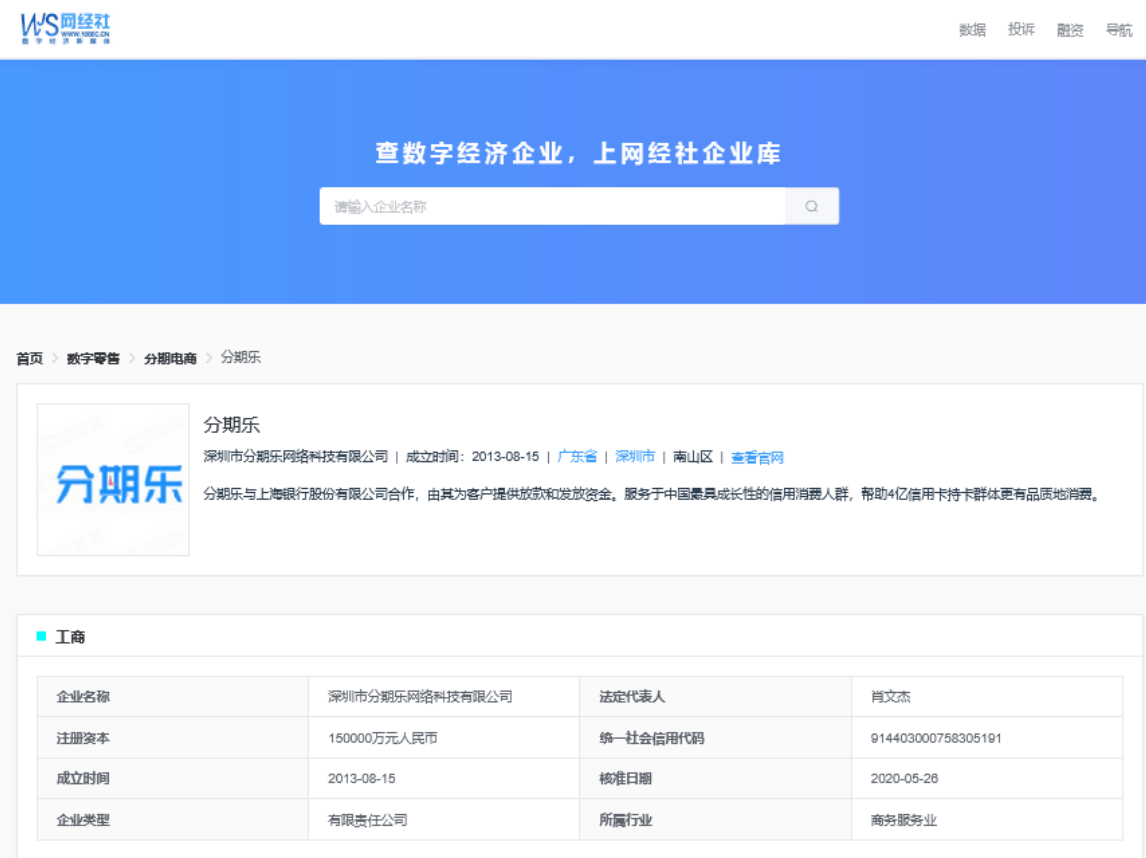Click the 网经社 logo in header
1146x858 pixels.
pos(65,29)
